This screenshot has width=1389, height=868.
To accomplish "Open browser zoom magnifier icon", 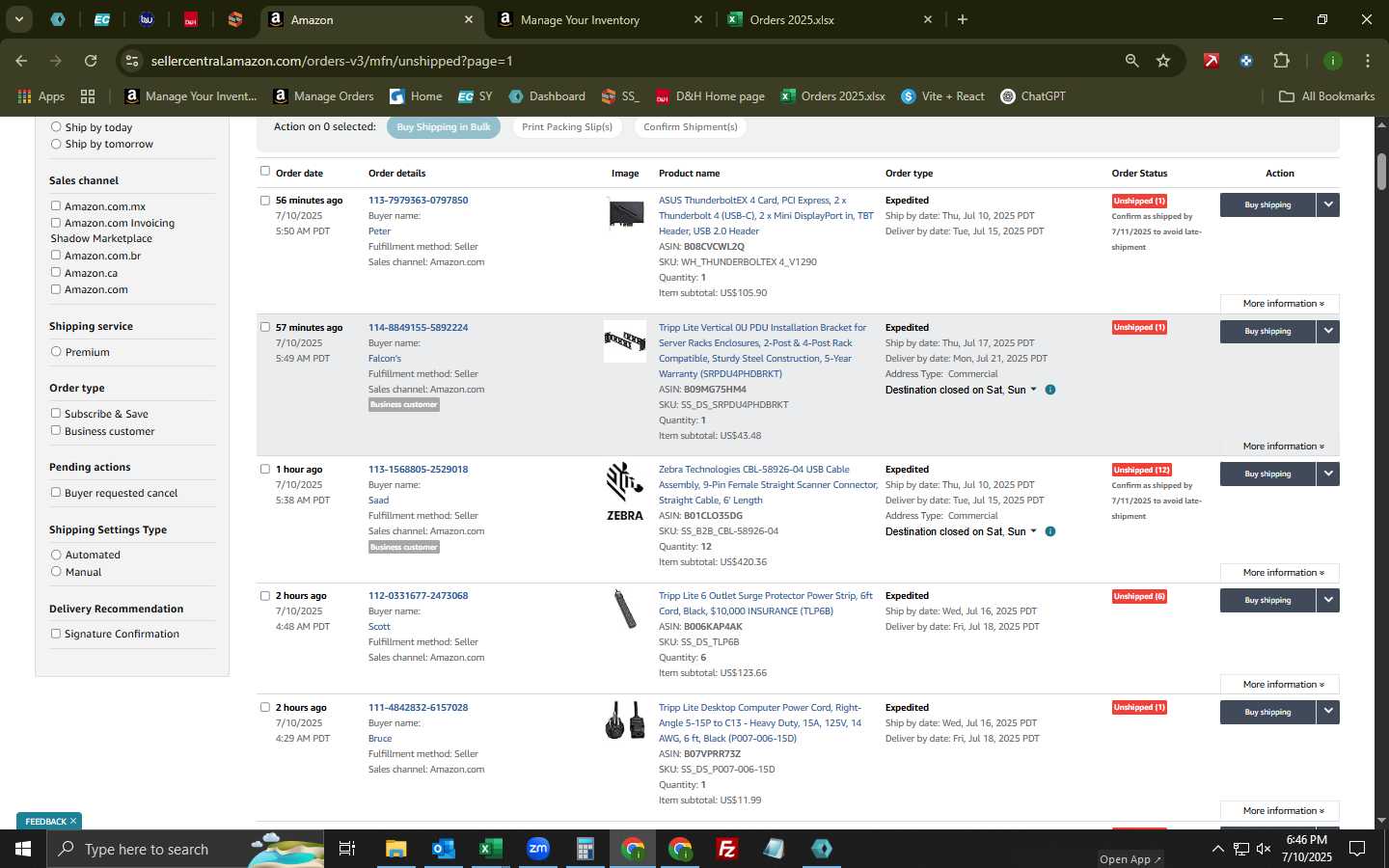I will (x=1131, y=61).
